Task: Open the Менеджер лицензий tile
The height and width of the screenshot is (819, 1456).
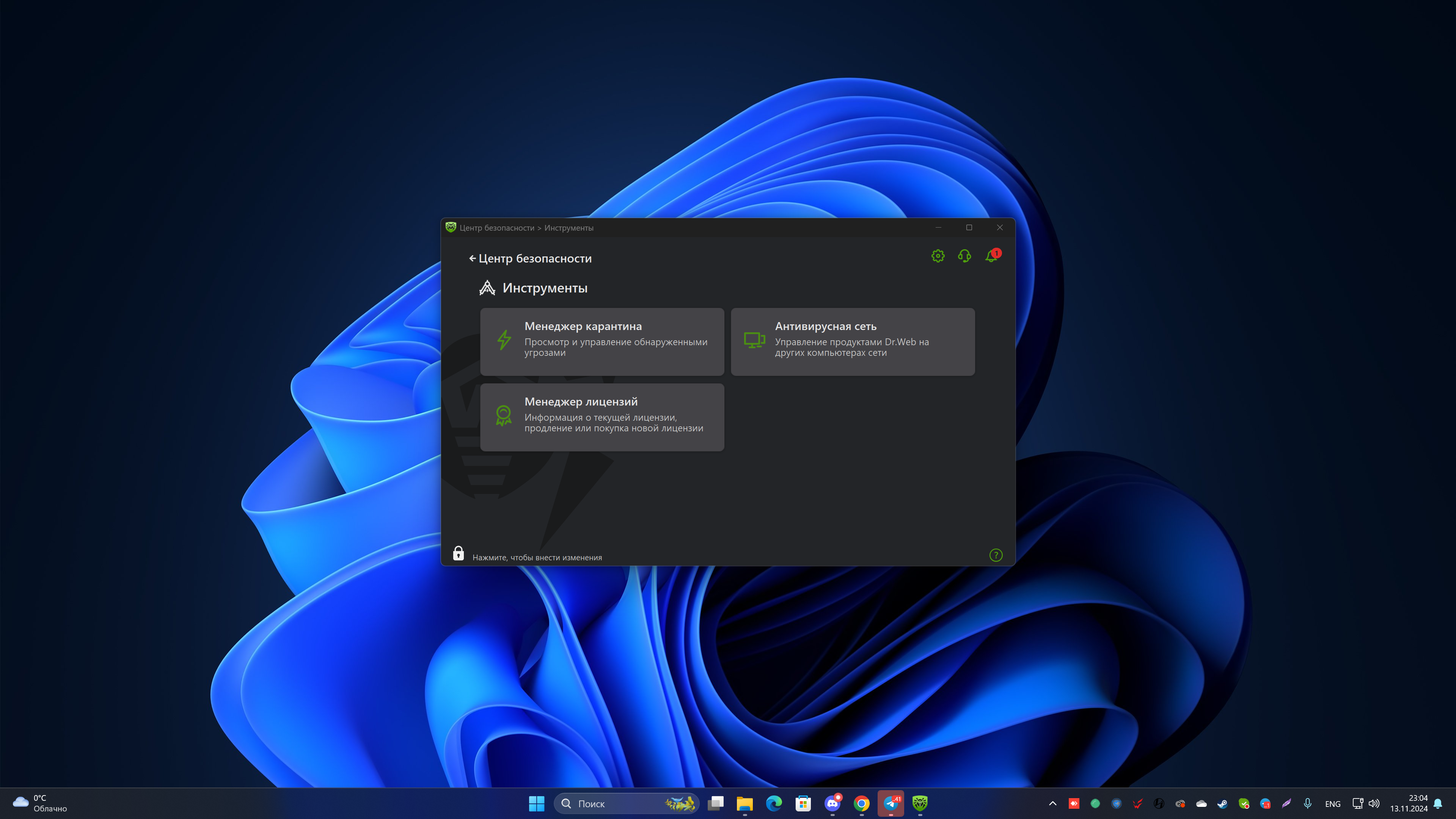Action: 602,417
